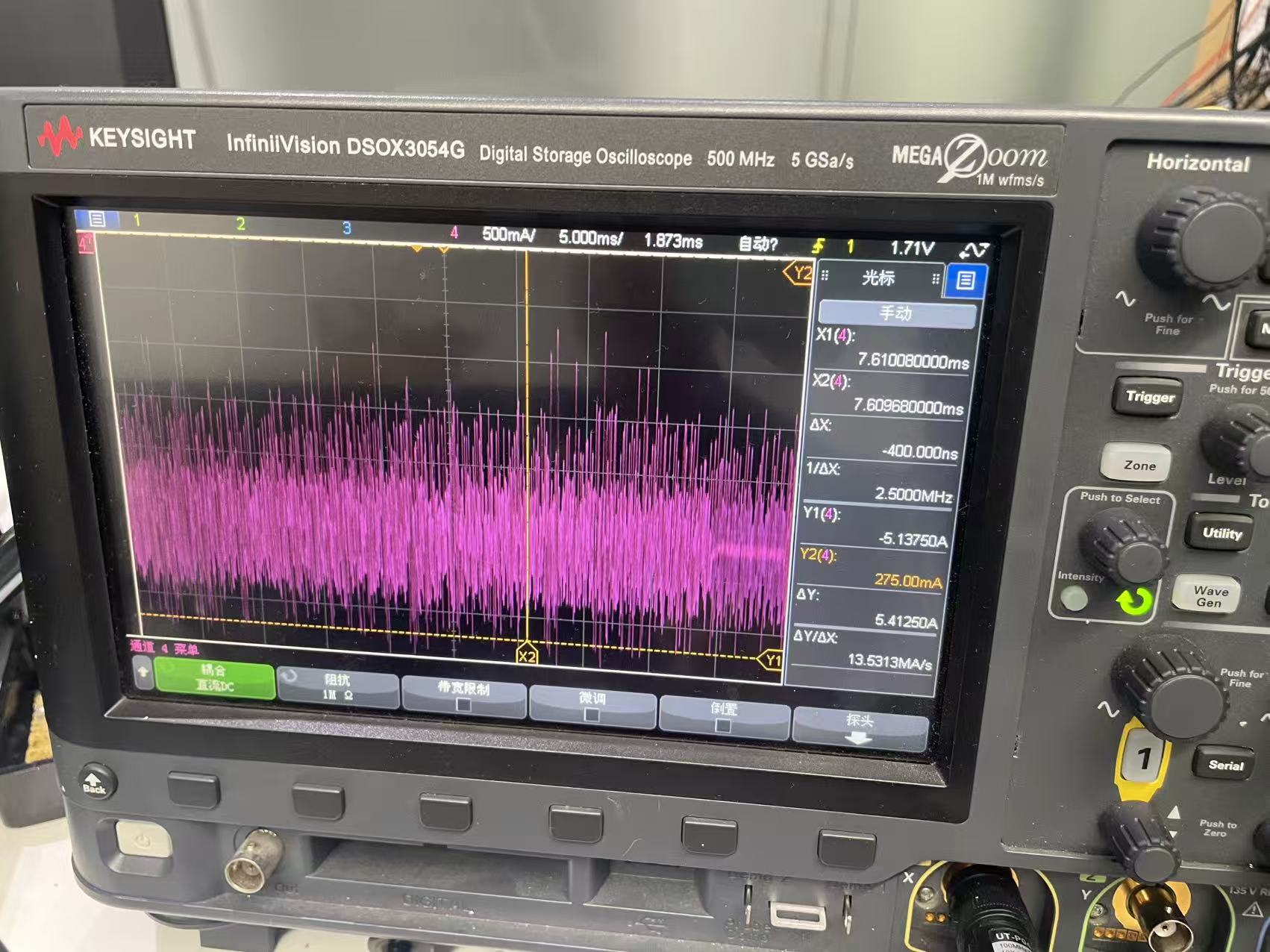
Task: Tap the blue list icon beside 光标 header
Action: (x=966, y=281)
